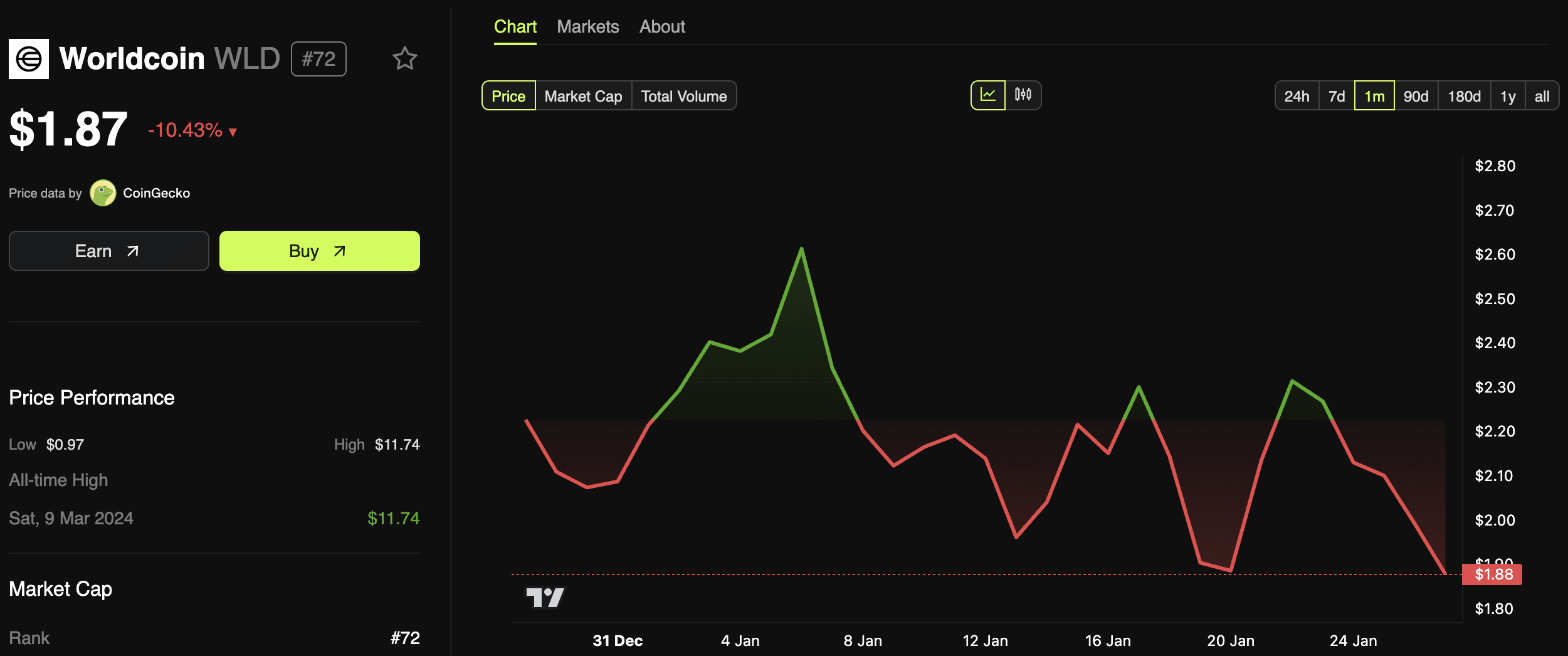The image size is (1568, 656).
Task: Click the 20 Jan date label
Action: point(1231,640)
